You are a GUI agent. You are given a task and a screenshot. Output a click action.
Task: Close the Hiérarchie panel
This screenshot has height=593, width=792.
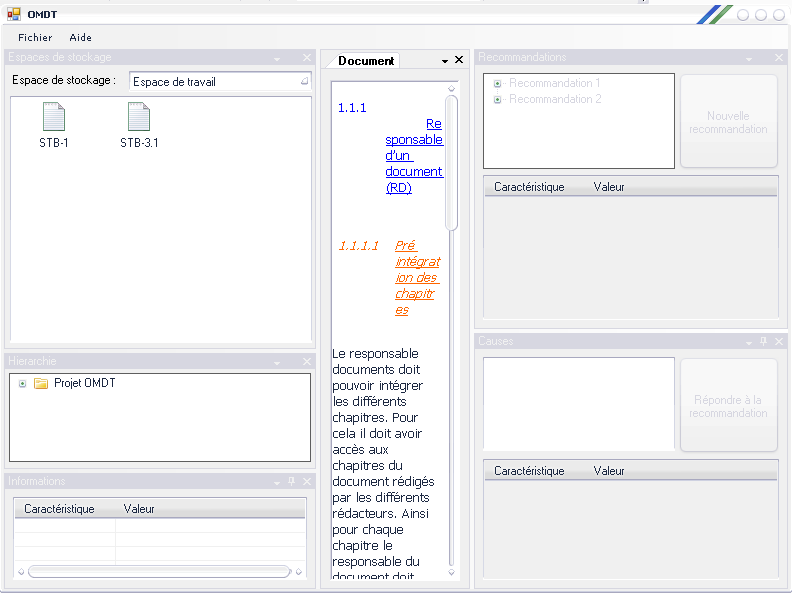(306, 361)
